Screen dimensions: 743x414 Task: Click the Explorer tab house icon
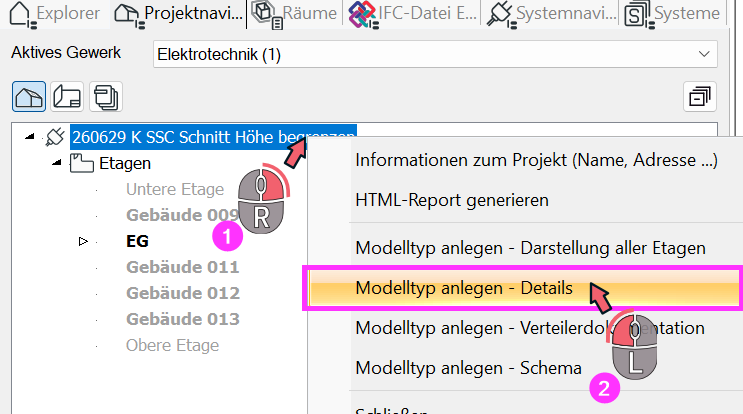tap(21, 14)
